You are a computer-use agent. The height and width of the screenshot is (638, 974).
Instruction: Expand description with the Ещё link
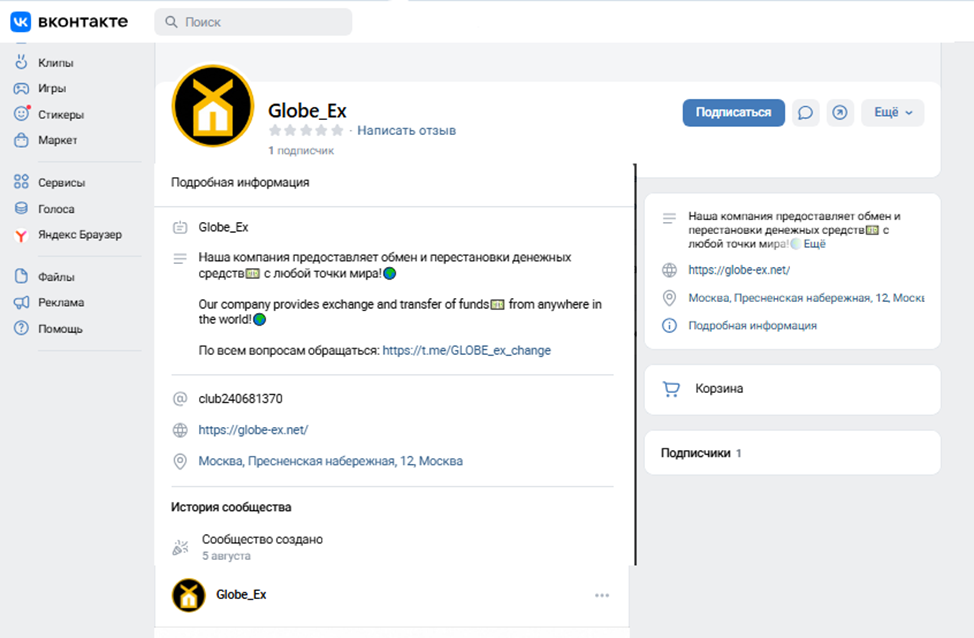point(814,244)
